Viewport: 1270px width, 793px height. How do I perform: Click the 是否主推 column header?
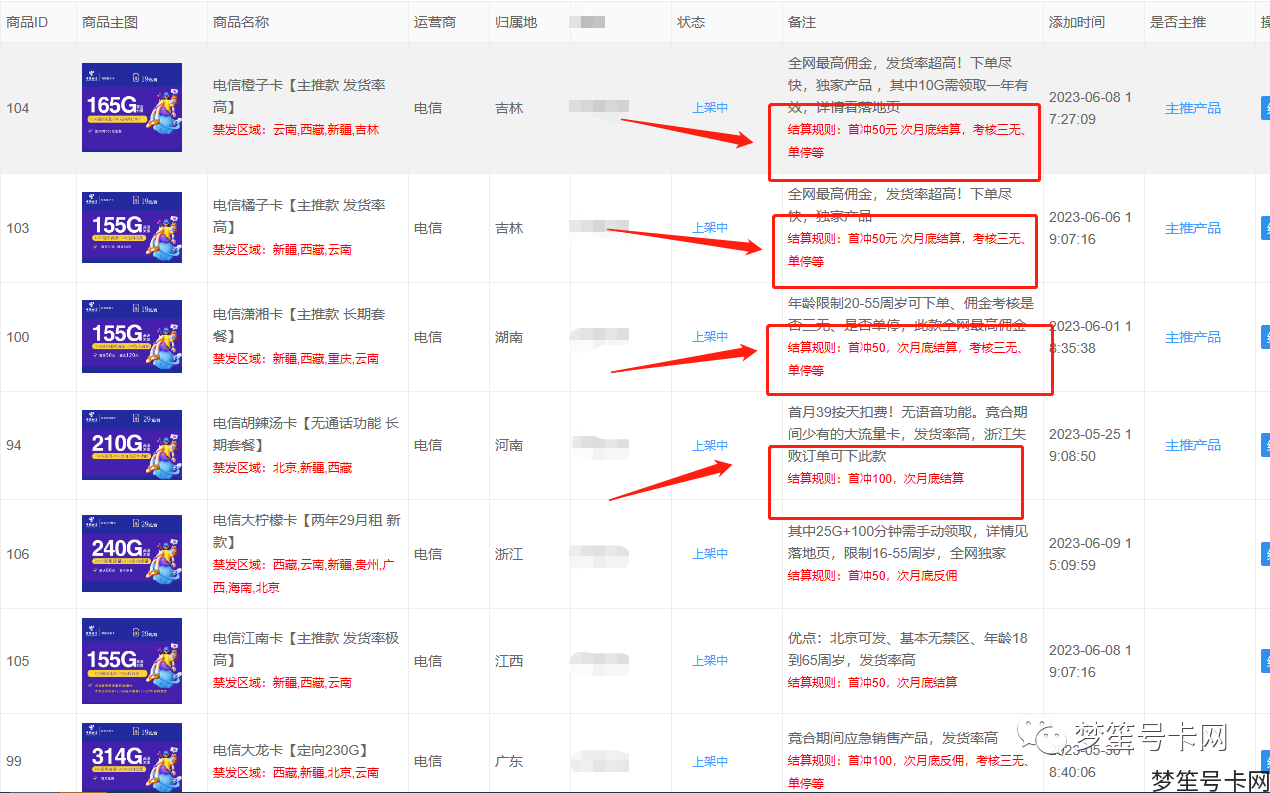1179,22
